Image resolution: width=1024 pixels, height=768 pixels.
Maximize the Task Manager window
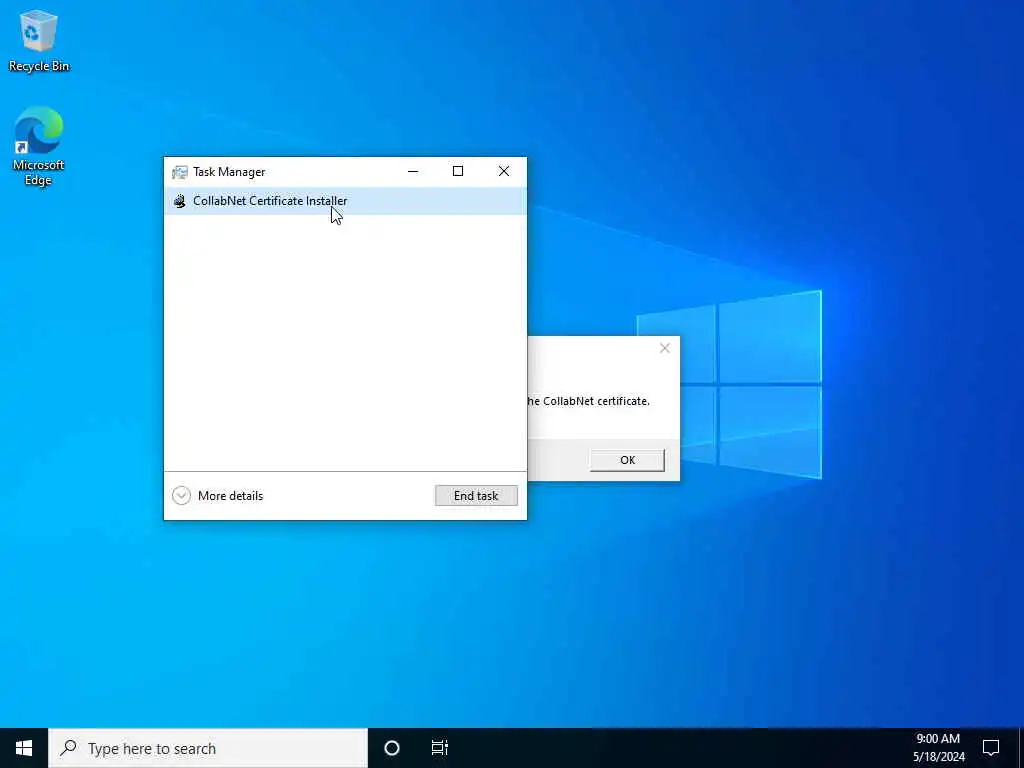coord(458,172)
